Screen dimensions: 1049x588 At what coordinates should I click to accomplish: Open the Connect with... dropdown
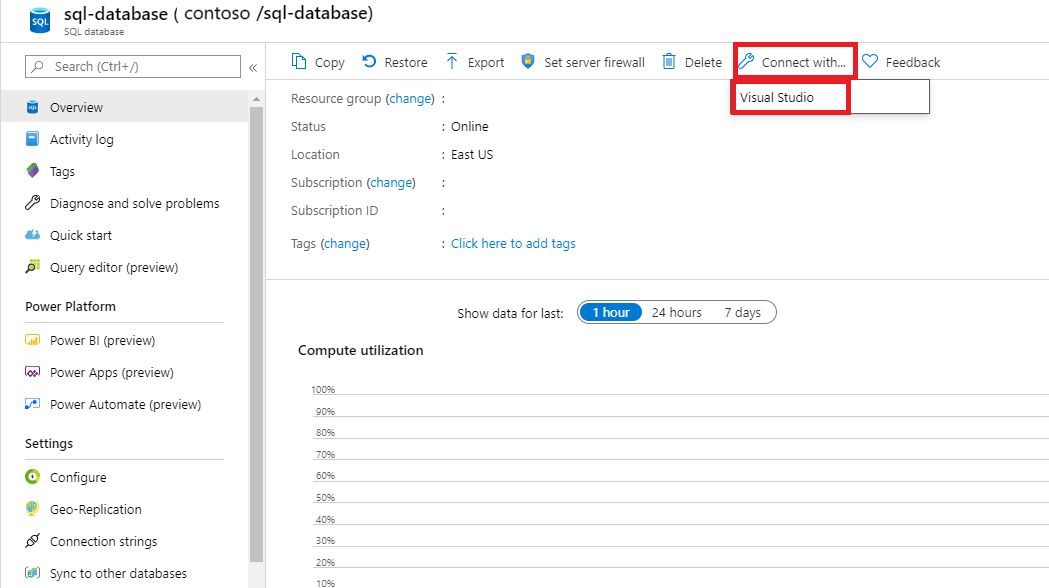793,61
